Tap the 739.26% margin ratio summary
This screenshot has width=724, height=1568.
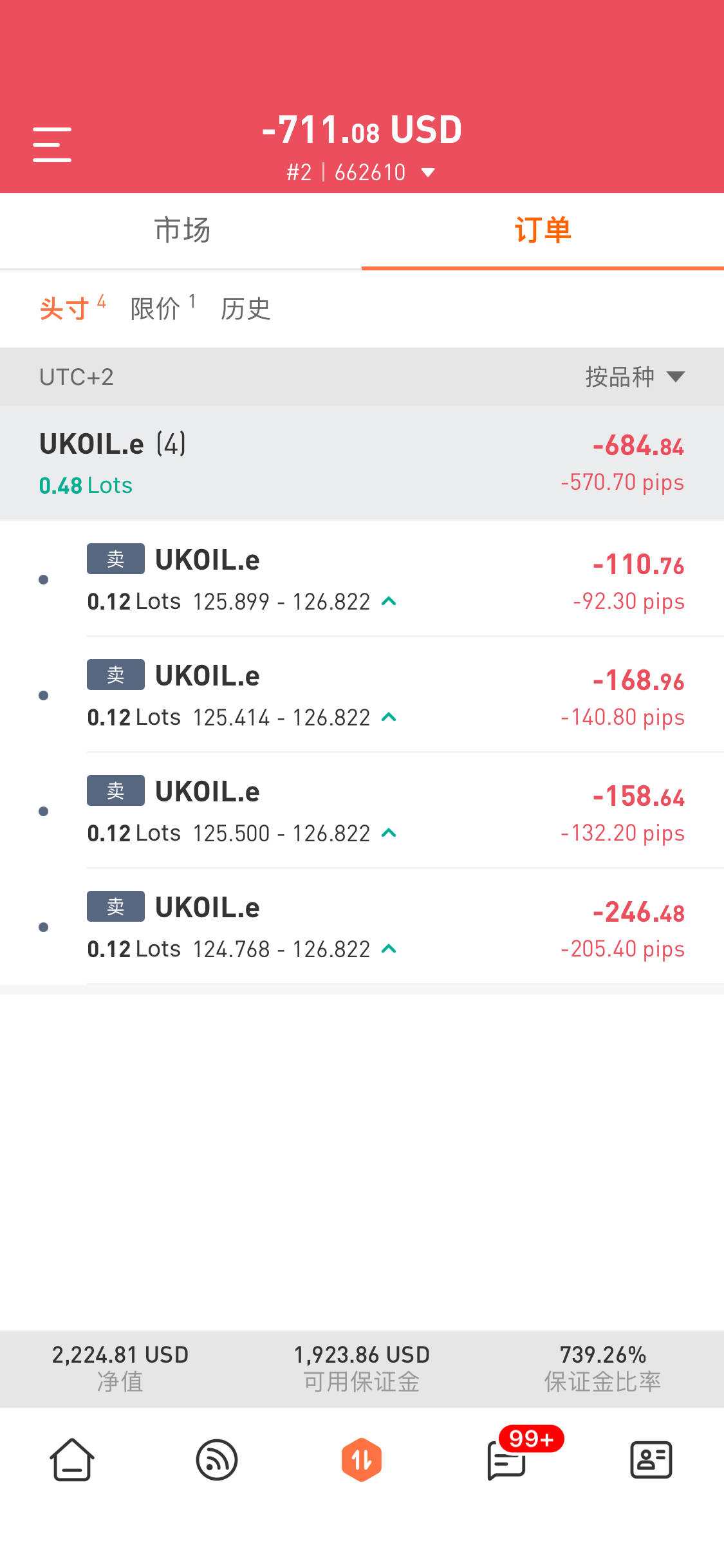tap(603, 1368)
